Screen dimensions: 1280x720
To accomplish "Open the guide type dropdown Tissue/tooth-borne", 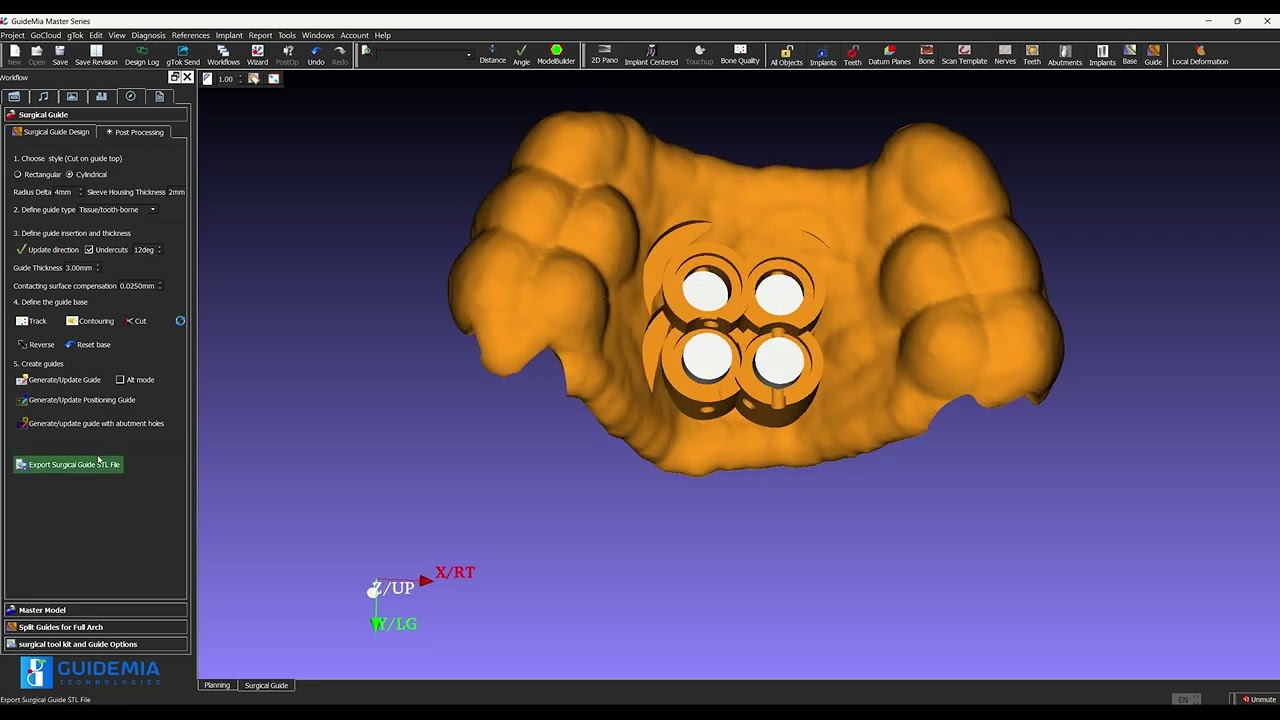I will click(118, 210).
